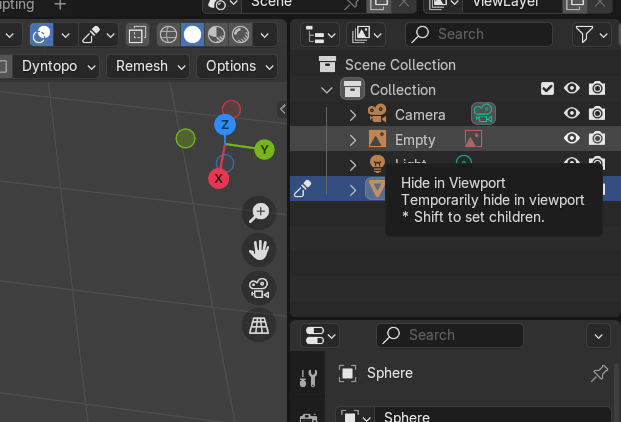Open the outliner editor type menu

pyautogui.click(x=320, y=35)
